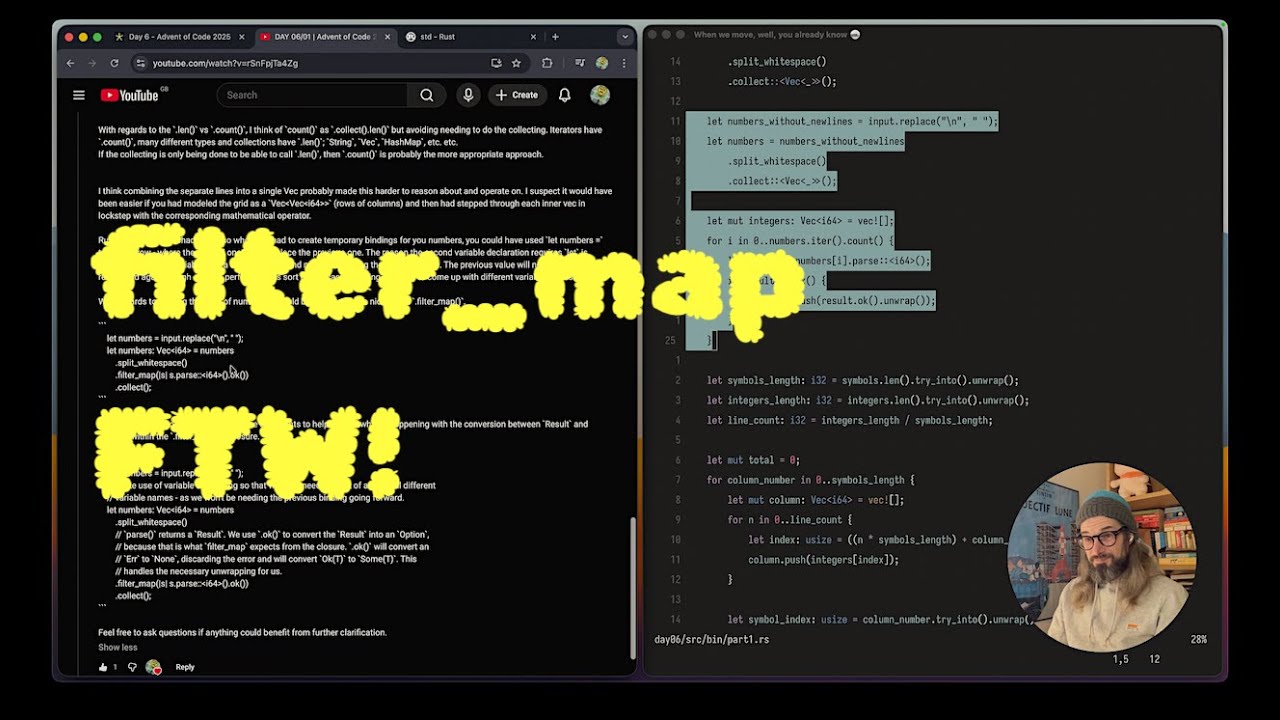Reload the YouTube page
The width and height of the screenshot is (1280, 720).
pyautogui.click(x=114, y=63)
